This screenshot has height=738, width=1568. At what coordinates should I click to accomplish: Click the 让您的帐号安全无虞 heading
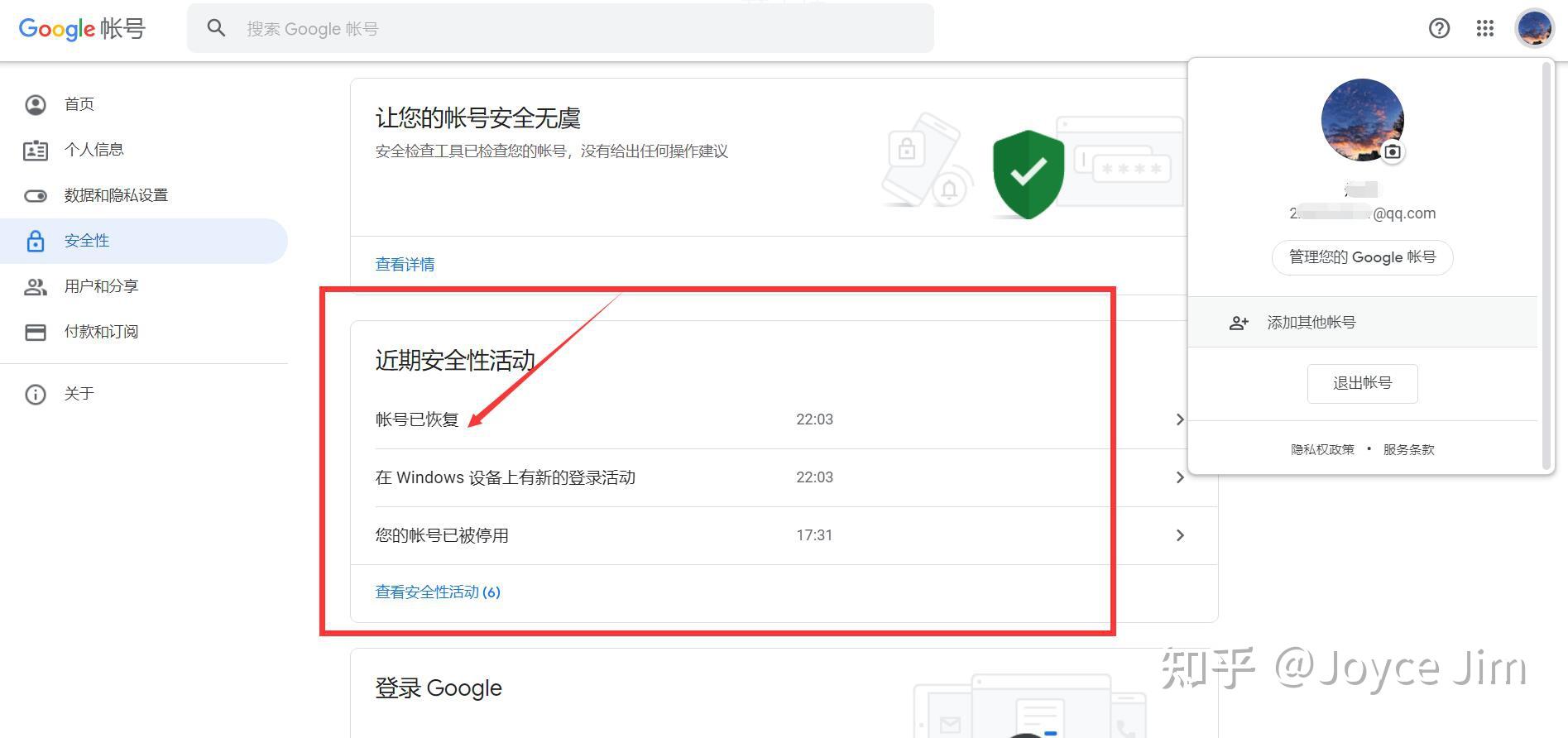[477, 118]
